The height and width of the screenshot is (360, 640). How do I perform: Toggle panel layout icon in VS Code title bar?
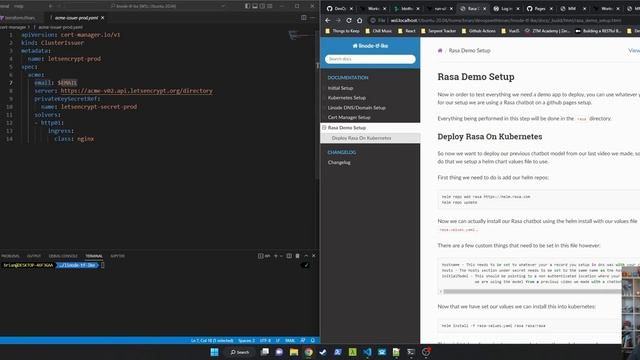point(255,6)
